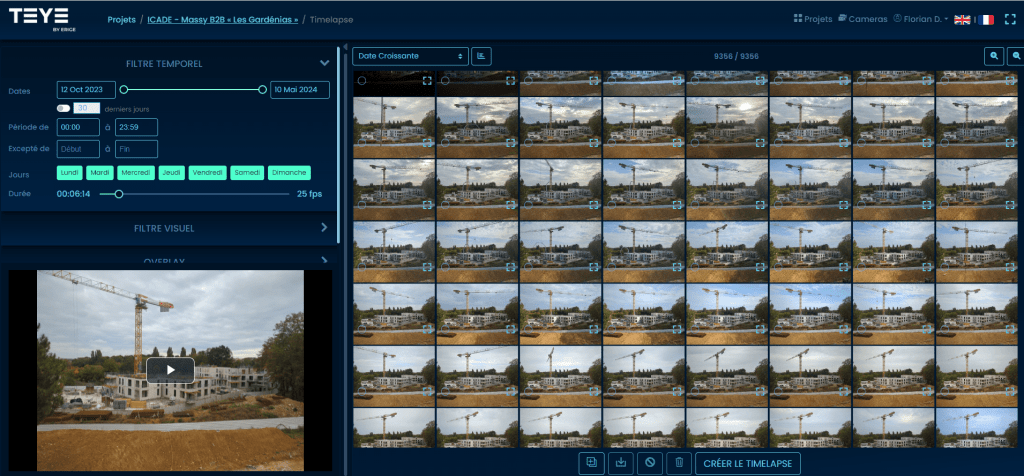This screenshot has height=476, width=1024.
Task: Open the Projets menu in top navigation
Action: (812, 19)
